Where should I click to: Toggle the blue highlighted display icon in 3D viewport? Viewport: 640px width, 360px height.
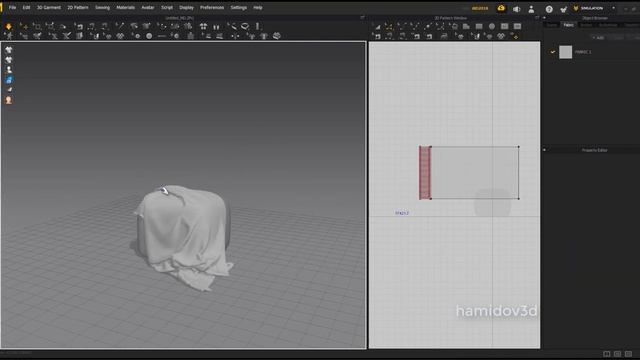9,80
